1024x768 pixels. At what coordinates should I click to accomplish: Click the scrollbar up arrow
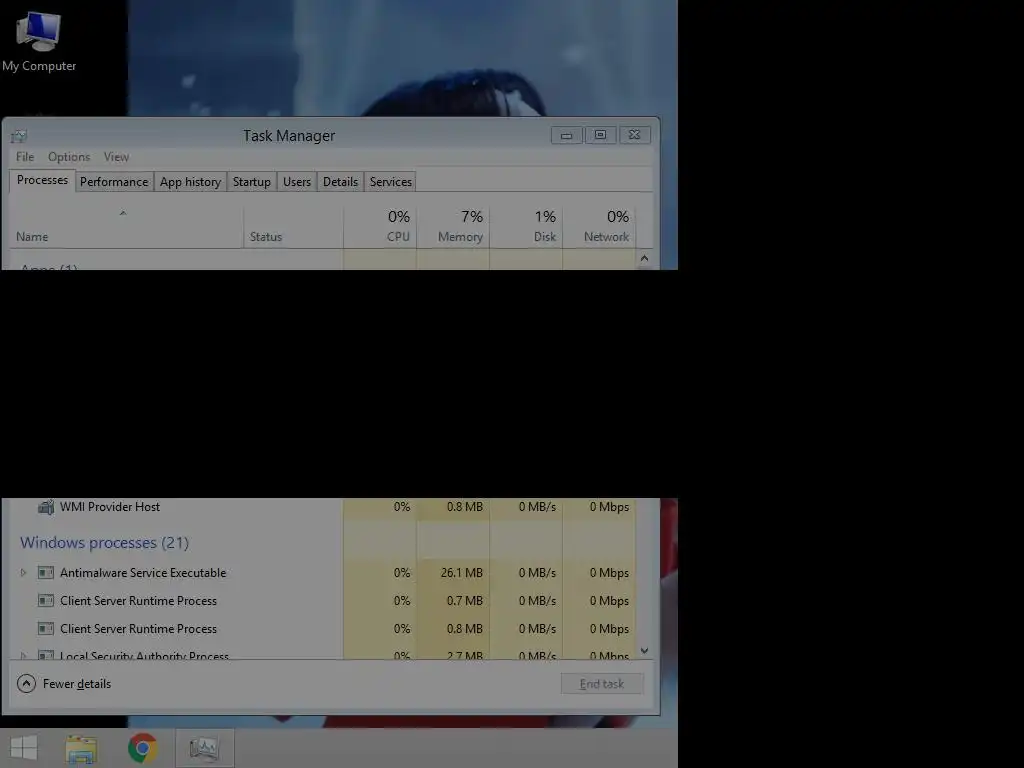coord(645,259)
